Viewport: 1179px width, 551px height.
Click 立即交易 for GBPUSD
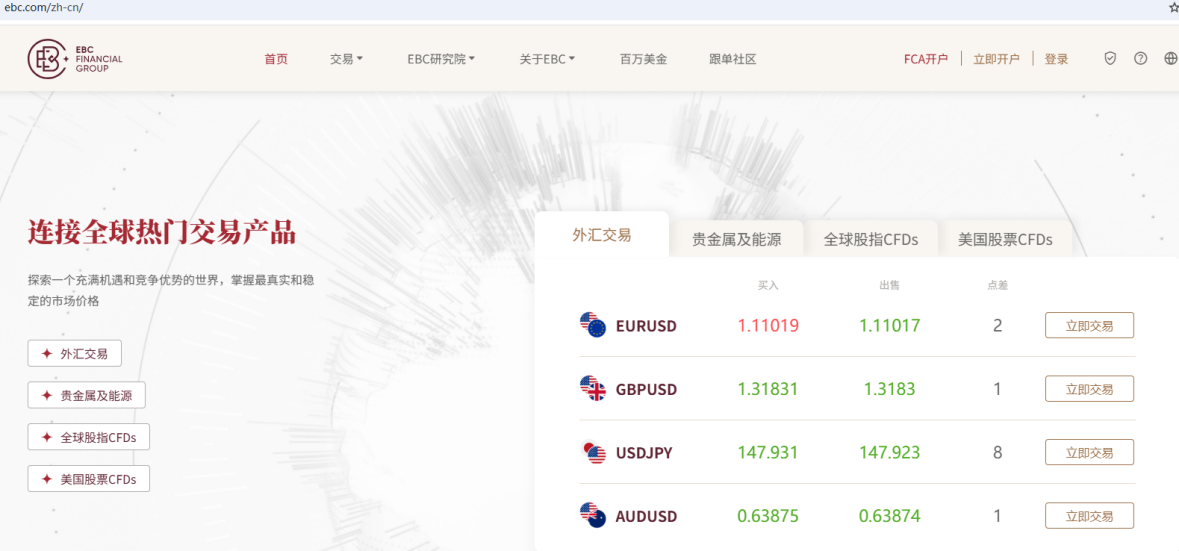pyautogui.click(x=1090, y=389)
